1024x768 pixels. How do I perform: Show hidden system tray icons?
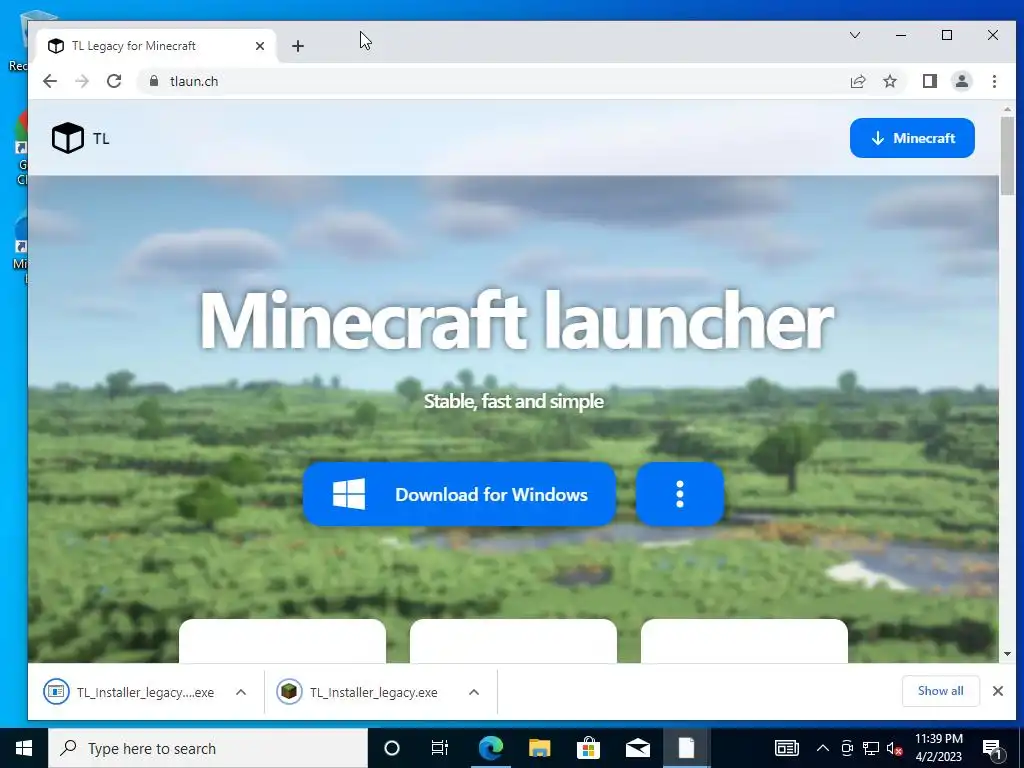[x=823, y=748]
